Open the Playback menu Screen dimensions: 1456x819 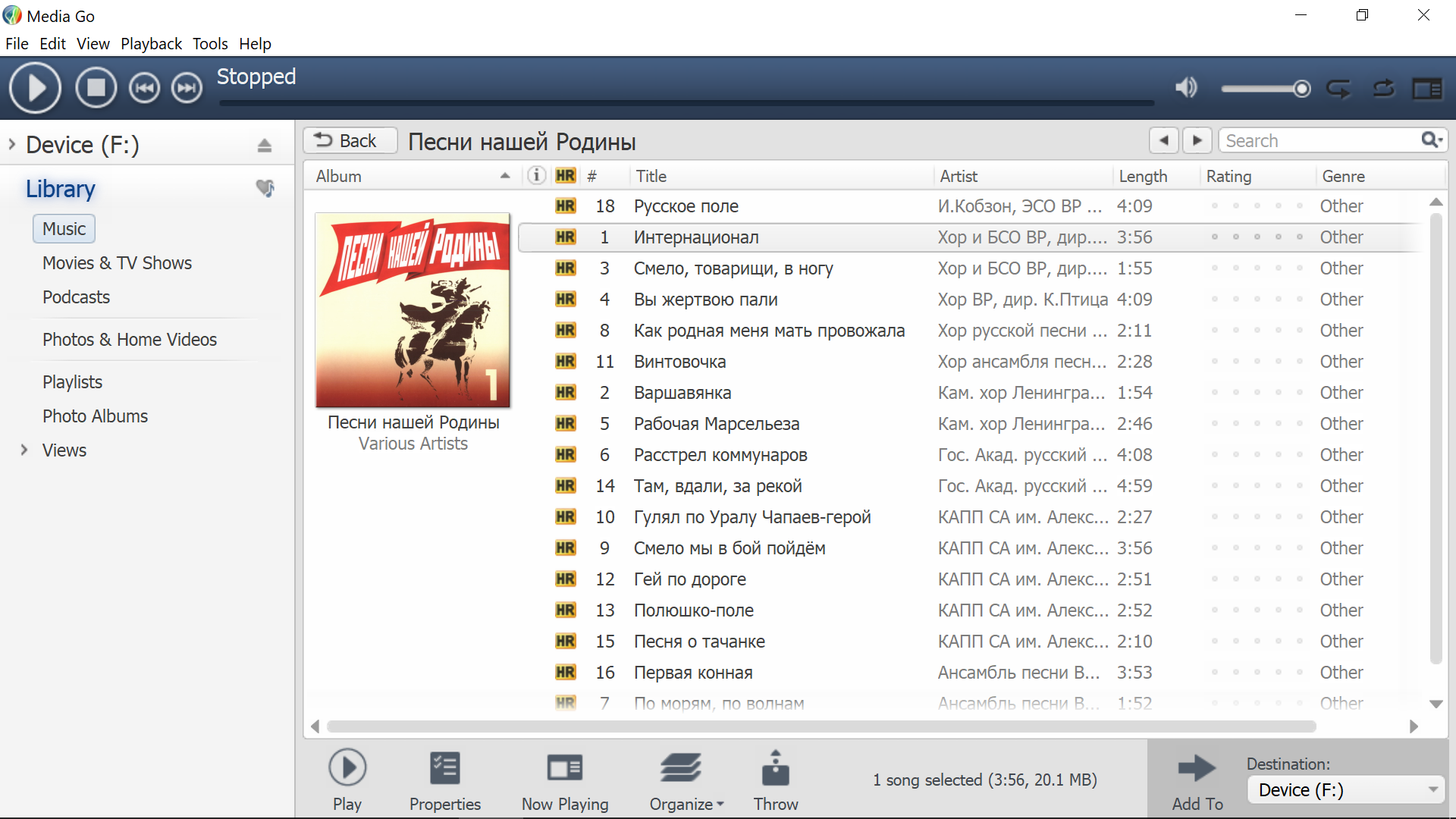coord(151,44)
